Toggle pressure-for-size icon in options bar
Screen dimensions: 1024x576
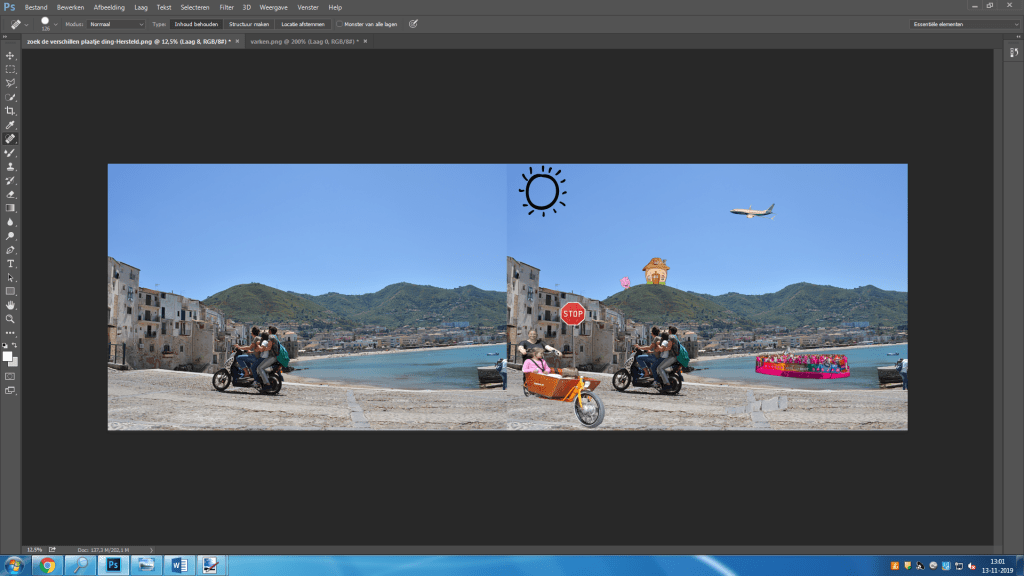point(414,23)
